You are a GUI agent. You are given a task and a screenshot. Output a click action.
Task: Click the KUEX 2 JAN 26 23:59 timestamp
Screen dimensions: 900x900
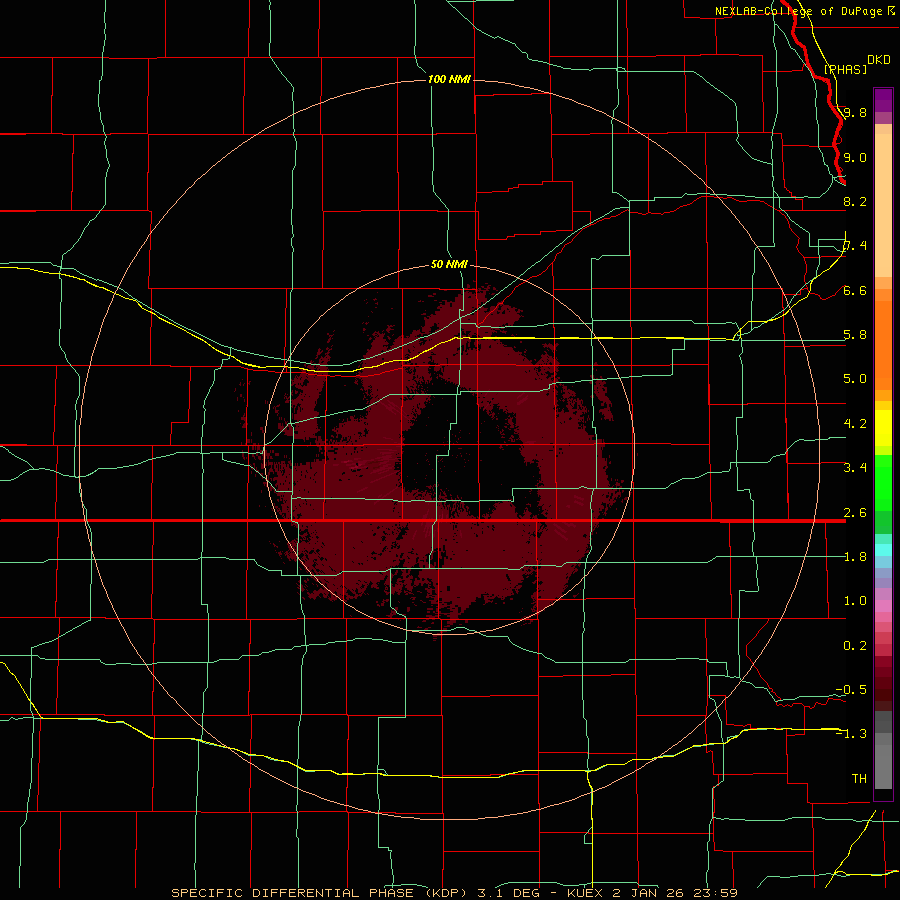[x=652, y=893]
